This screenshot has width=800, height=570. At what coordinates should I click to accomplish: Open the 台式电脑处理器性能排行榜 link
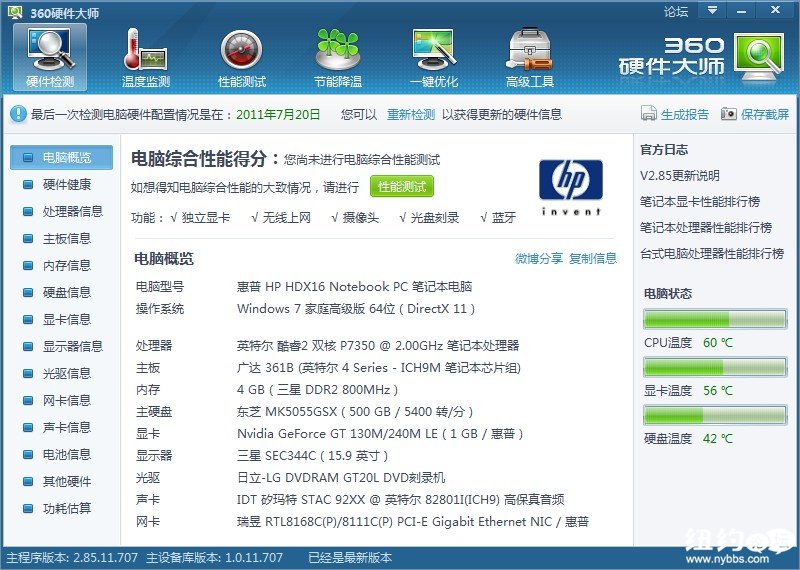pyautogui.click(x=712, y=254)
